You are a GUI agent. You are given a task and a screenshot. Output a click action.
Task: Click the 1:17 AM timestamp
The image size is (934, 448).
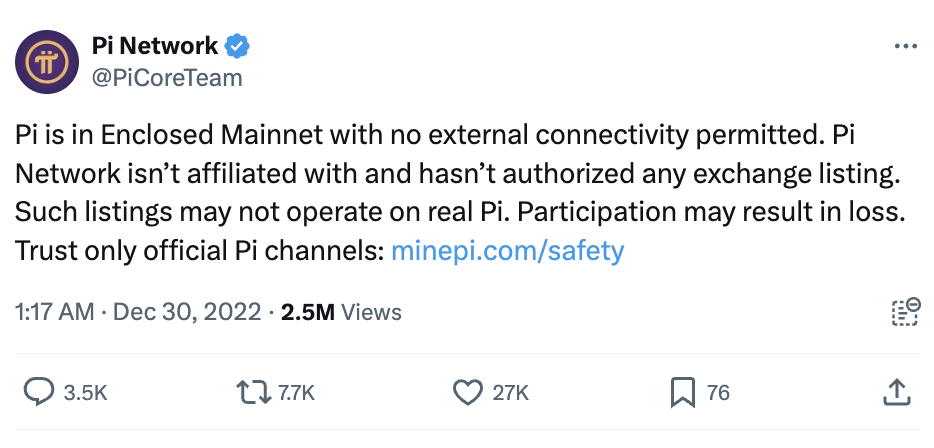click(54, 312)
